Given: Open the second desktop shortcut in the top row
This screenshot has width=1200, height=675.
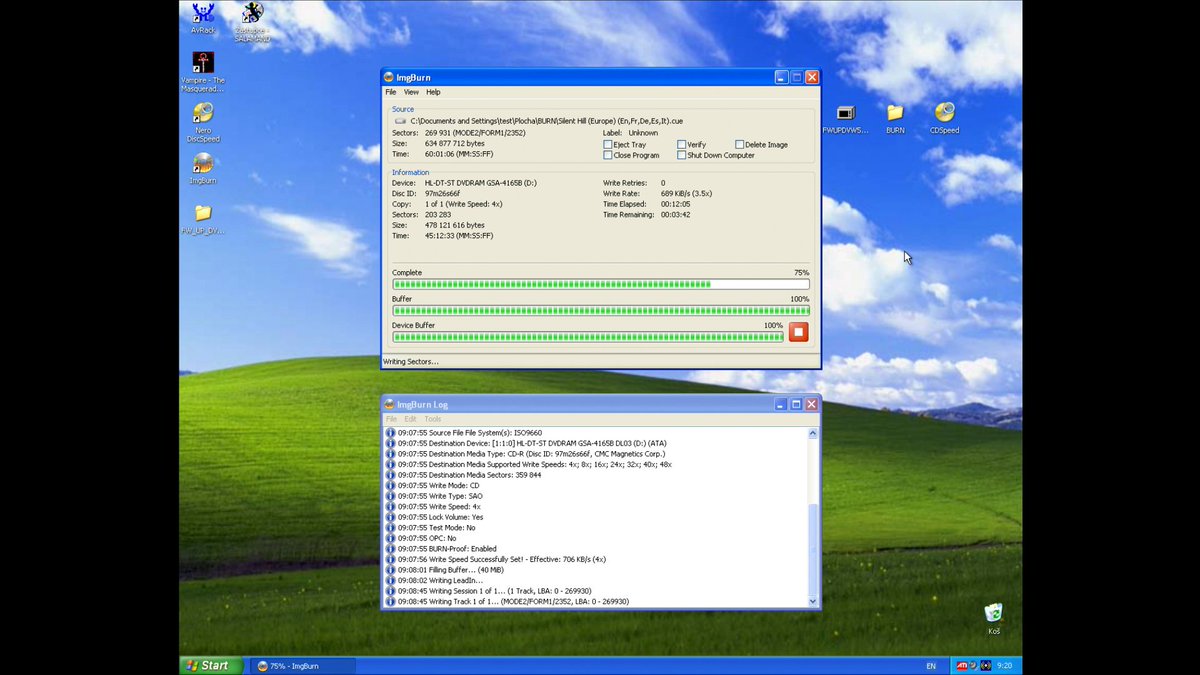Looking at the screenshot, I should coord(253,19).
